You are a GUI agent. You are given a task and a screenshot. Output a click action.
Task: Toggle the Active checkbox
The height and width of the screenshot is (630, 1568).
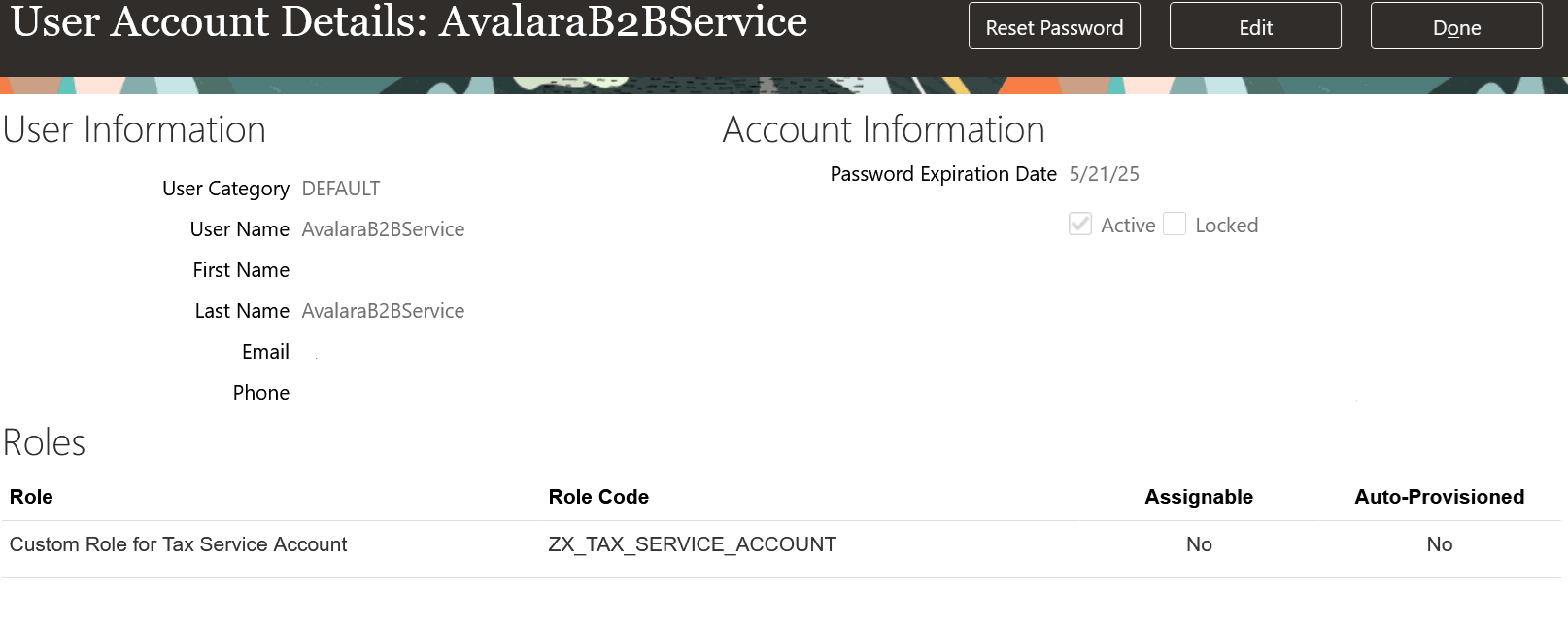1080,225
